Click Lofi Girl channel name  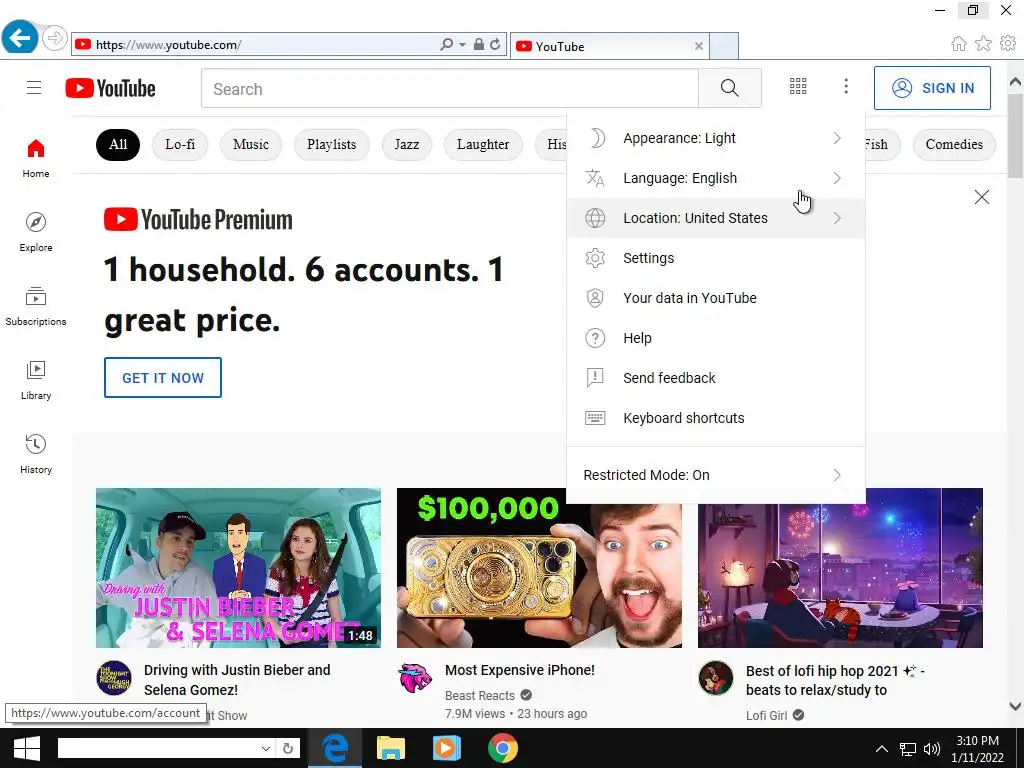(766, 715)
